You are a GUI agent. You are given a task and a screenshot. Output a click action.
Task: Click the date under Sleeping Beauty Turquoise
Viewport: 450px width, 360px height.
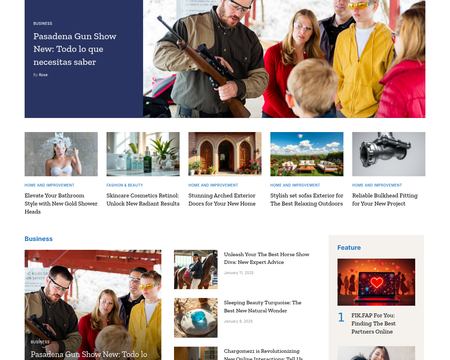pos(238,321)
